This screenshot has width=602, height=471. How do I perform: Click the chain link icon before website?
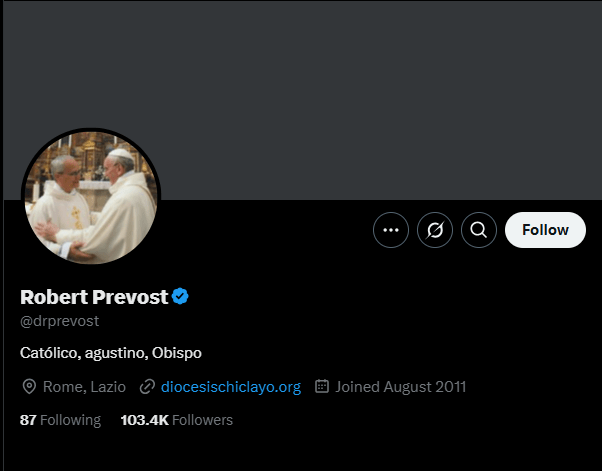(147, 386)
